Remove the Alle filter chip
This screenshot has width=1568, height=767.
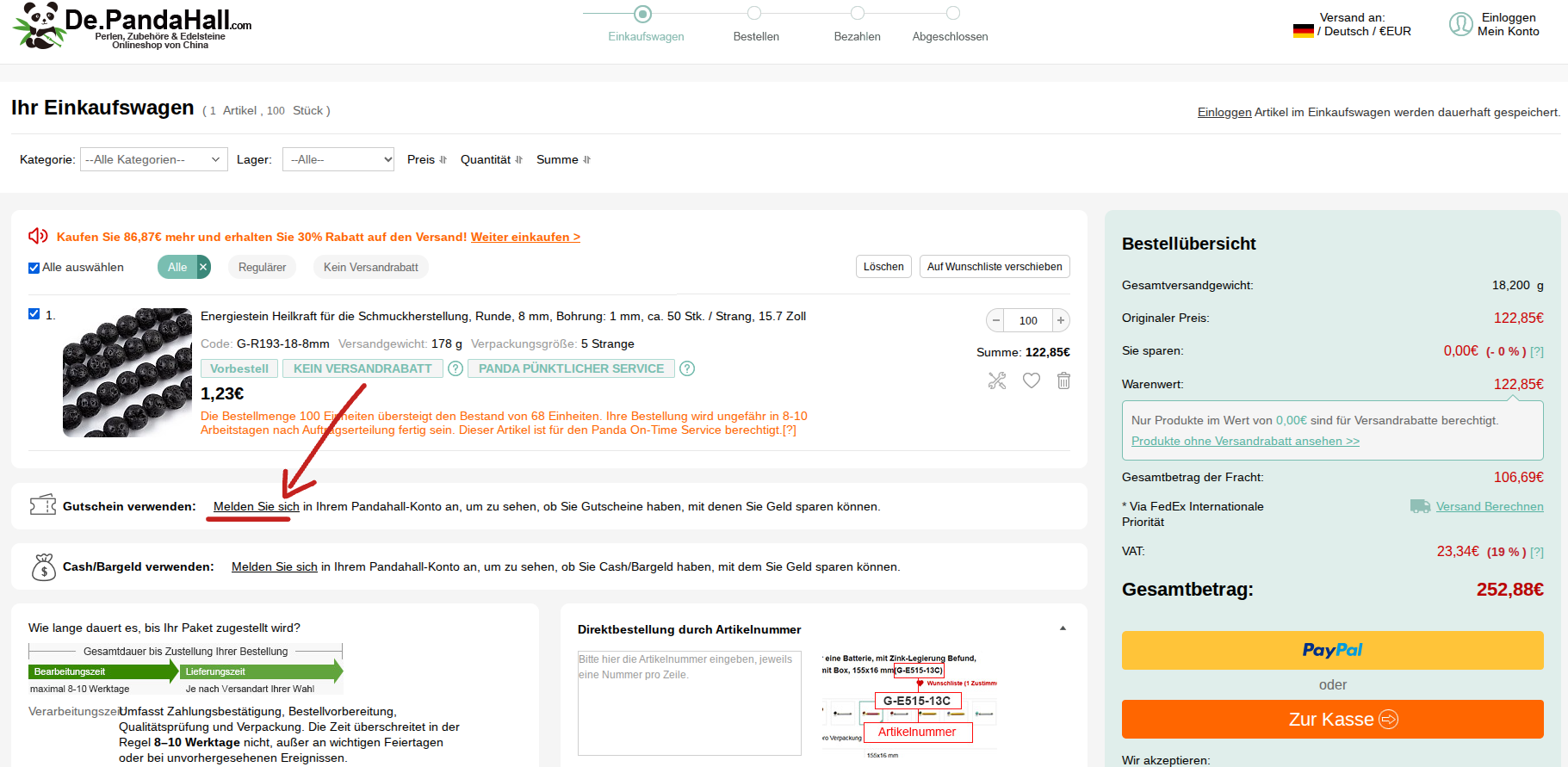203,267
